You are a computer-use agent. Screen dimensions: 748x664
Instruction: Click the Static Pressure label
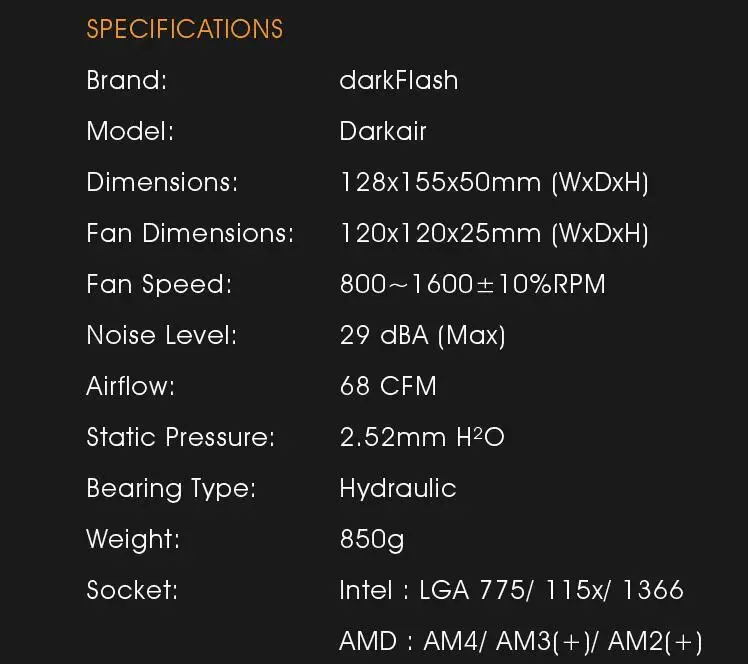pos(180,437)
